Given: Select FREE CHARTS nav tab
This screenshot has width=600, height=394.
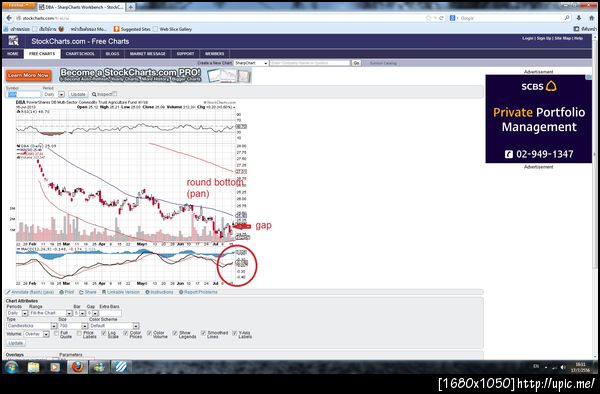Looking at the screenshot, I should [42, 54].
